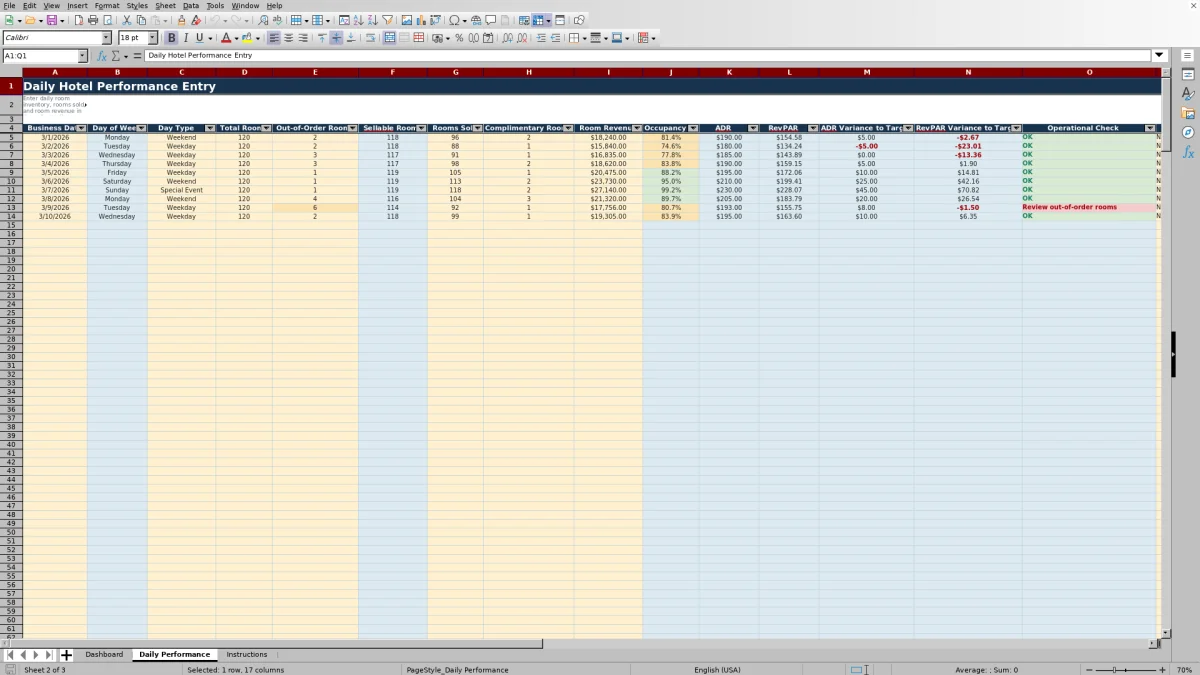Click the zoom slider in status bar

click(x=1126, y=670)
